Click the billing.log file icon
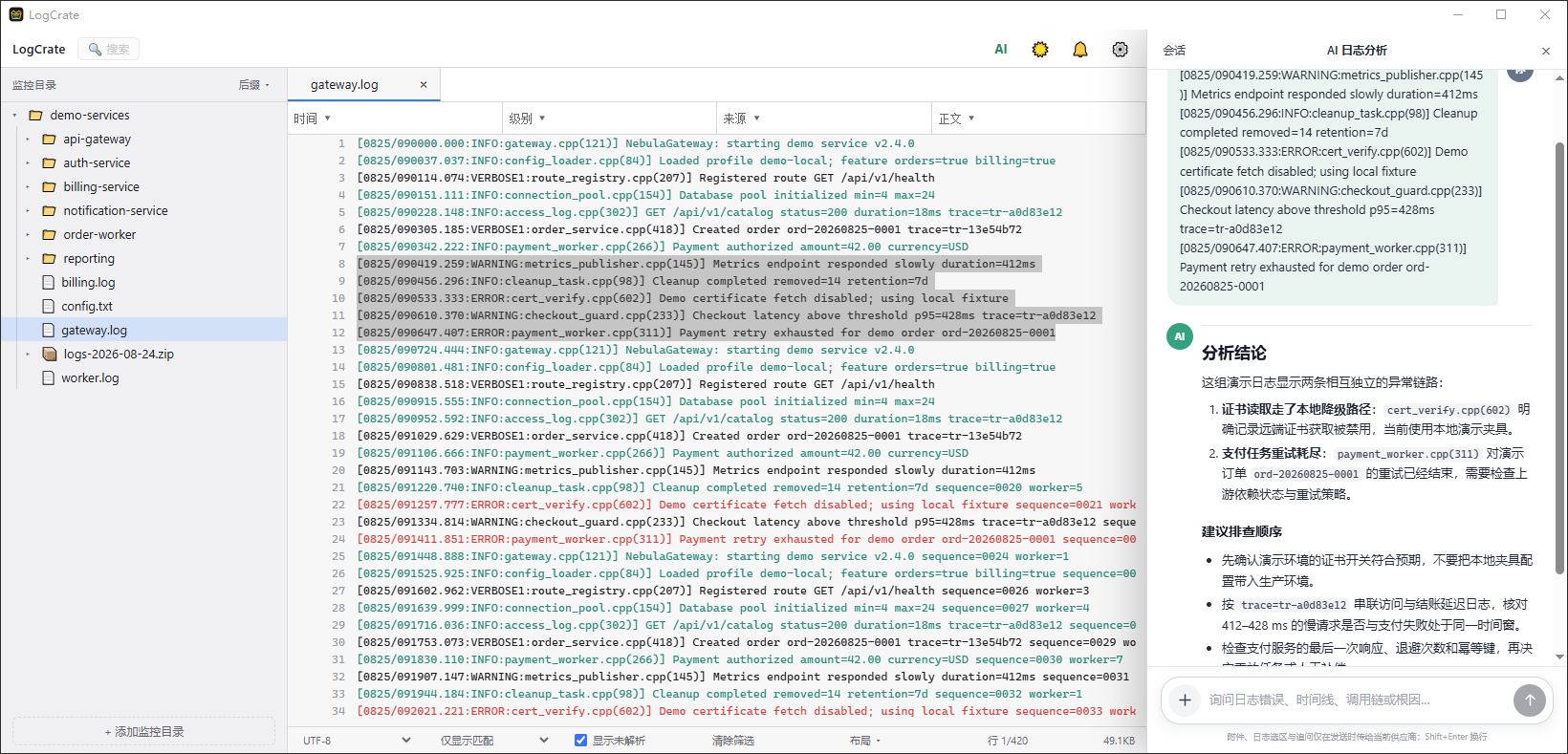Viewport: 1568px width, 754px height. coord(49,282)
